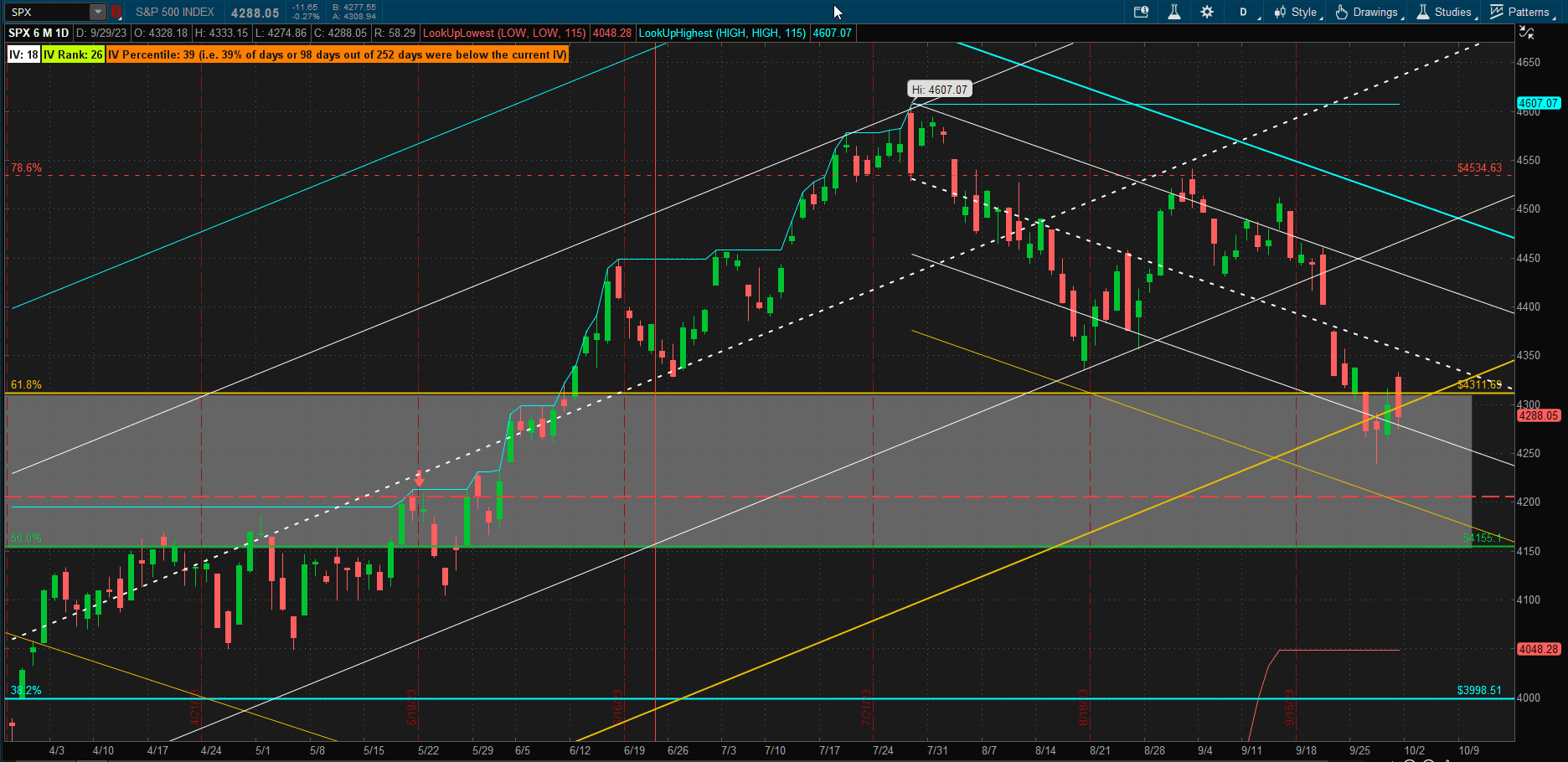
Task: Click the flask icon beside Studies
Action: [x=1423, y=12]
